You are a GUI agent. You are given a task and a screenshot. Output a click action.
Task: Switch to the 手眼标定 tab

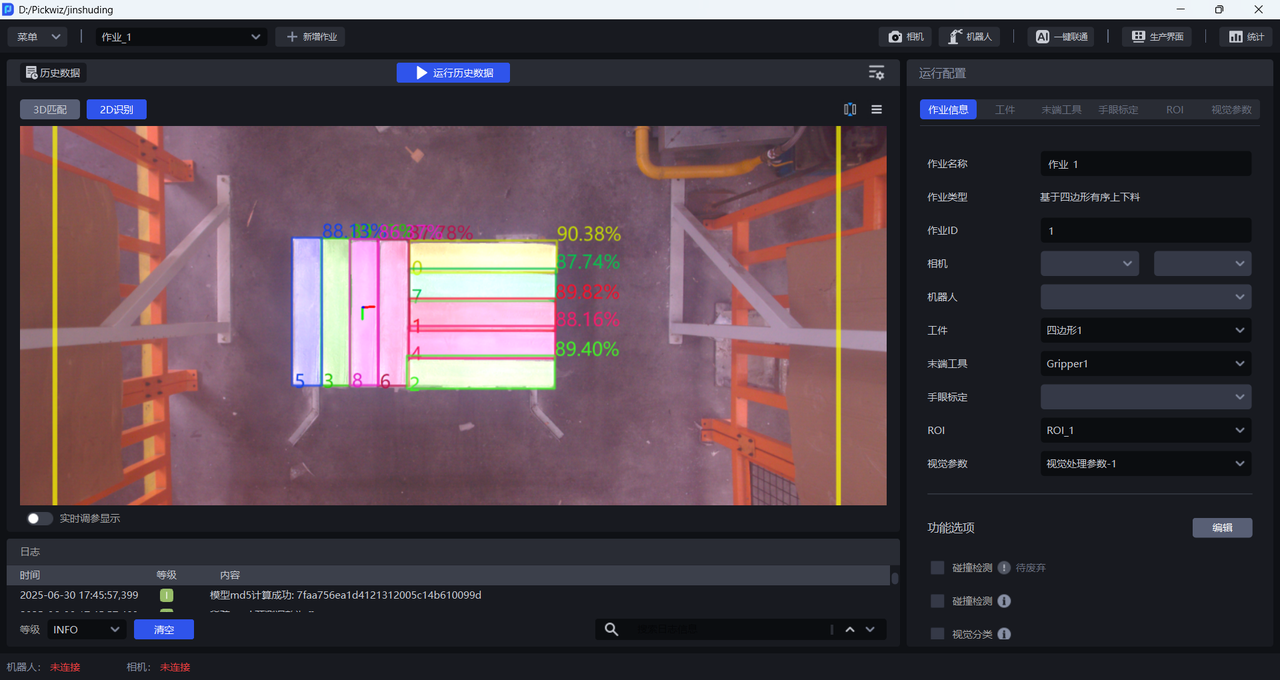[1118, 110]
